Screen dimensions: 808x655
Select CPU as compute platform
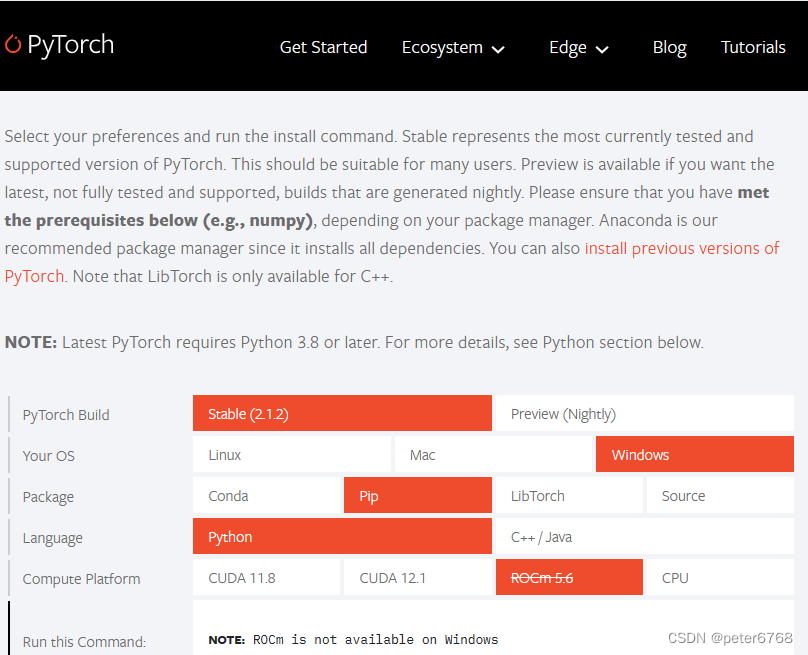point(720,577)
